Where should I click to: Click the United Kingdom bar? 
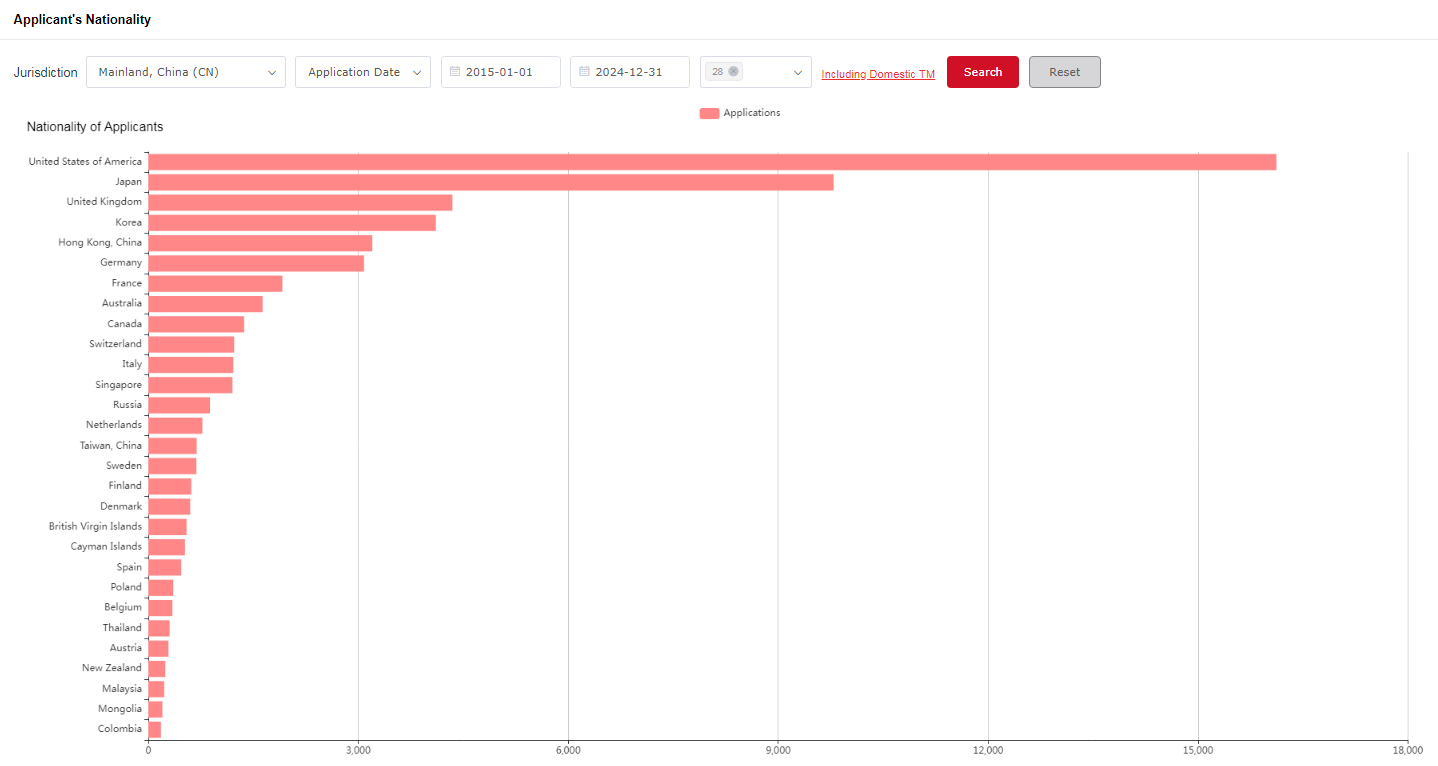tap(300, 202)
